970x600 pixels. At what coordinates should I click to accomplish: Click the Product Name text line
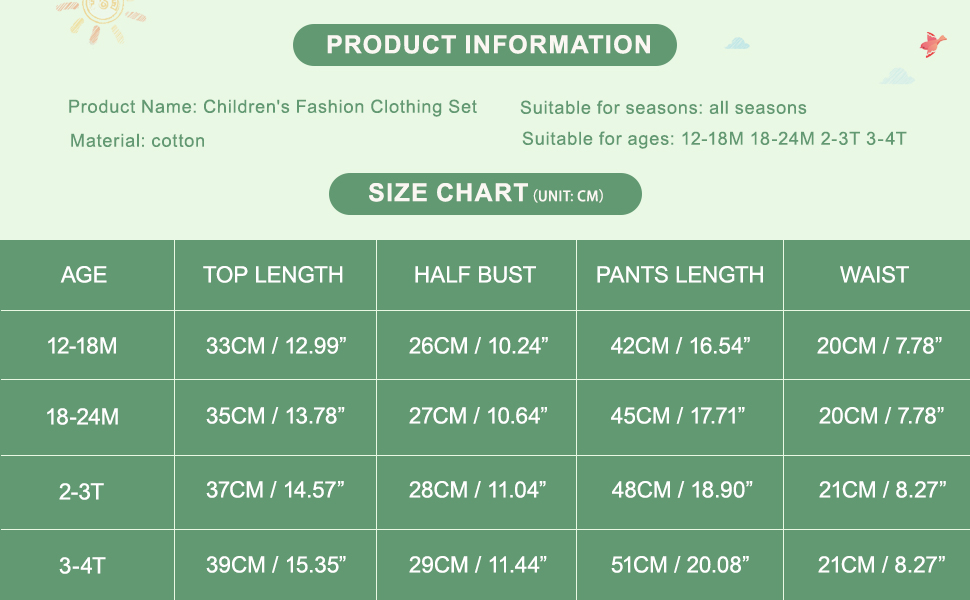(272, 107)
